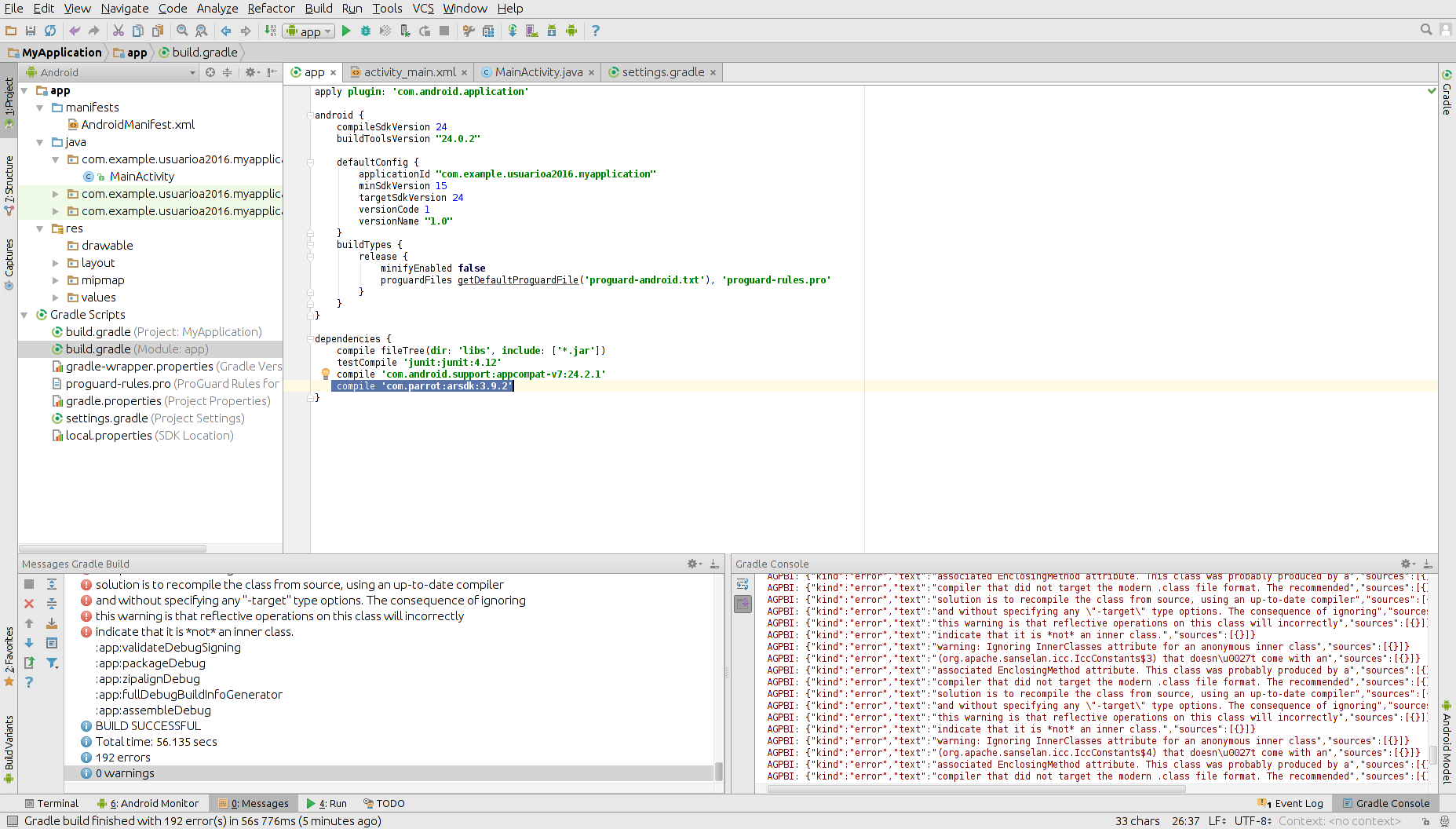Click Search Everywhere magnifier at top right
1456x829 pixels.
(1426, 30)
